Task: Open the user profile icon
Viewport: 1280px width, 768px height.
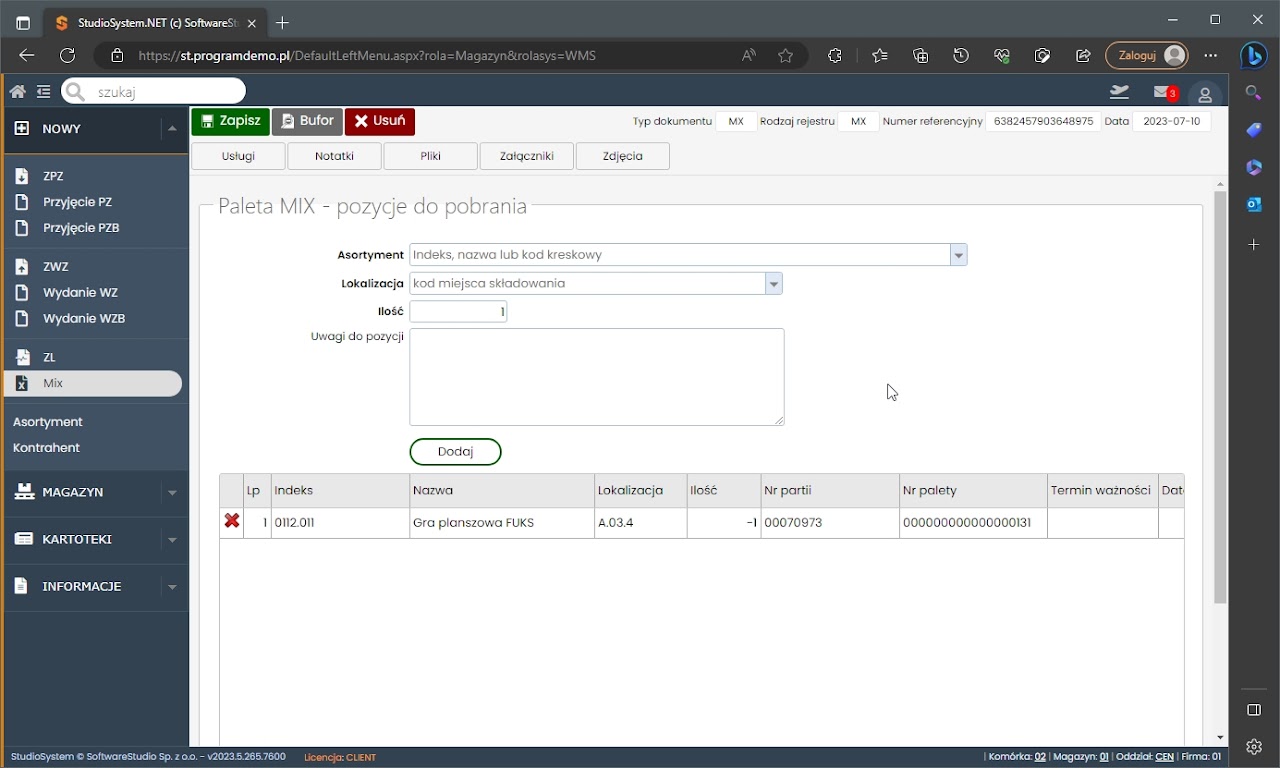Action: (1205, 94)
